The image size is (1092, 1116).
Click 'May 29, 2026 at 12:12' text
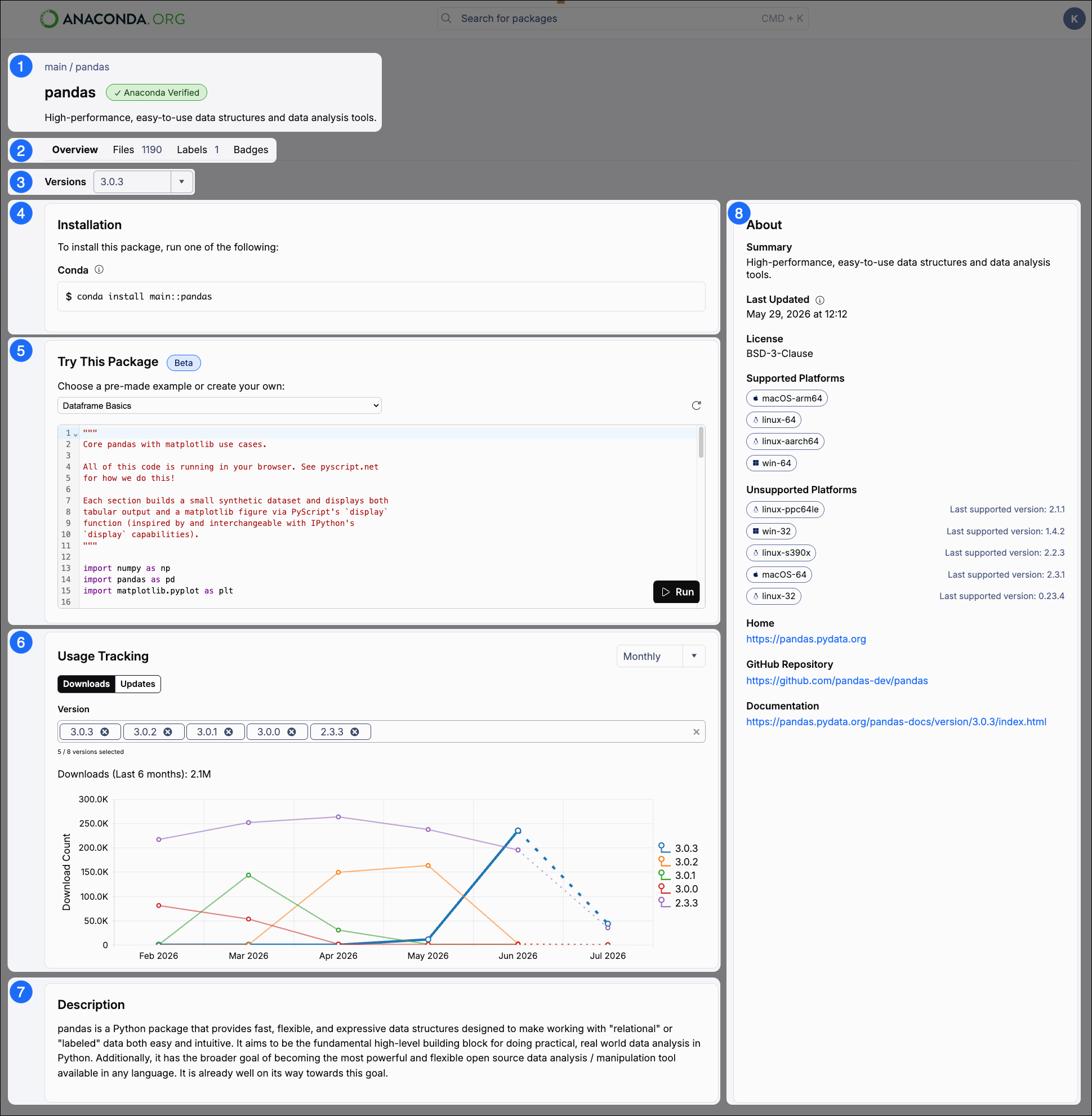pyautogui.click(x=796, y=314)
